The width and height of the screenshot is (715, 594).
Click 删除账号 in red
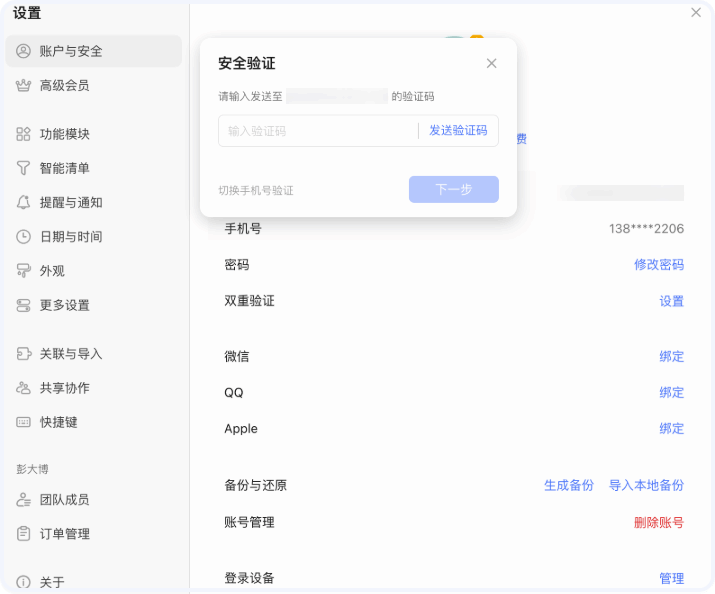pyautogui.click(x=659, y=522)
